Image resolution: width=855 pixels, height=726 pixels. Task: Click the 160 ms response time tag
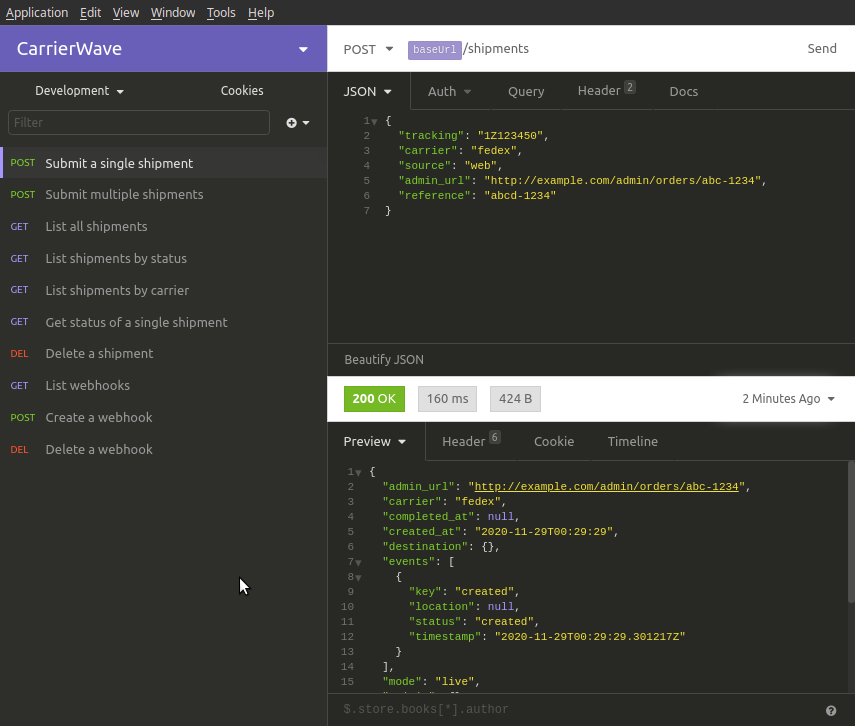(x=447, y=399)
